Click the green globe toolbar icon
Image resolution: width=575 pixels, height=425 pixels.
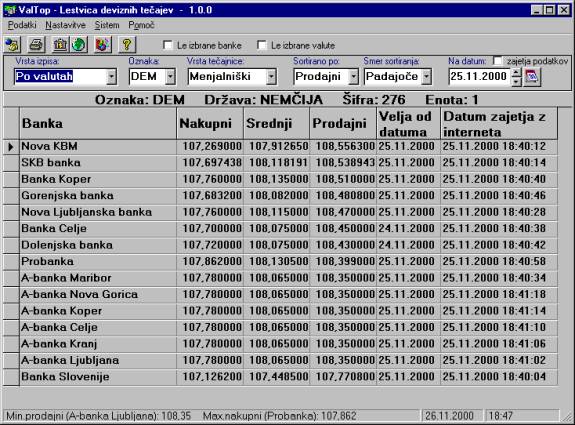79,45
